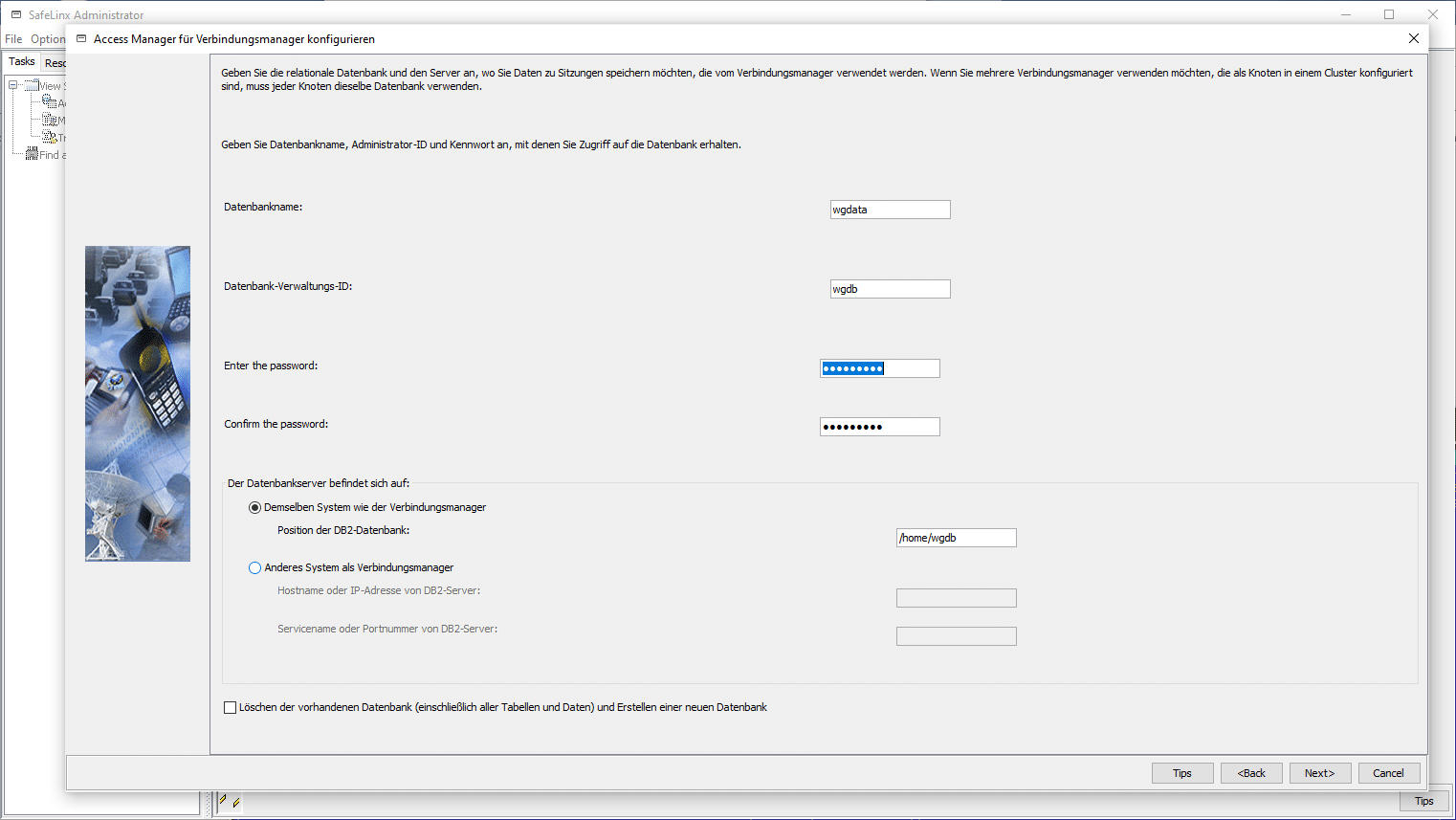Click the Access Manager dialog title icon
Viewport: 1456px width, 820px height.
coord(81,39)
